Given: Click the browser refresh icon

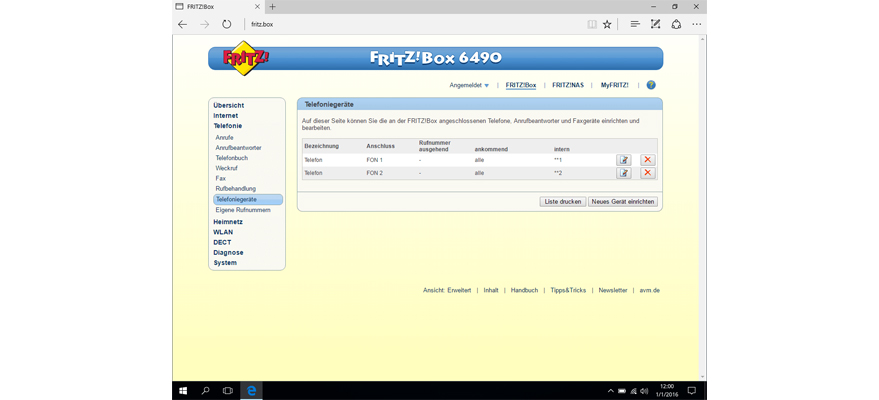Looking at the screenshot, I should pyautogui.click(x=227, y=24).
